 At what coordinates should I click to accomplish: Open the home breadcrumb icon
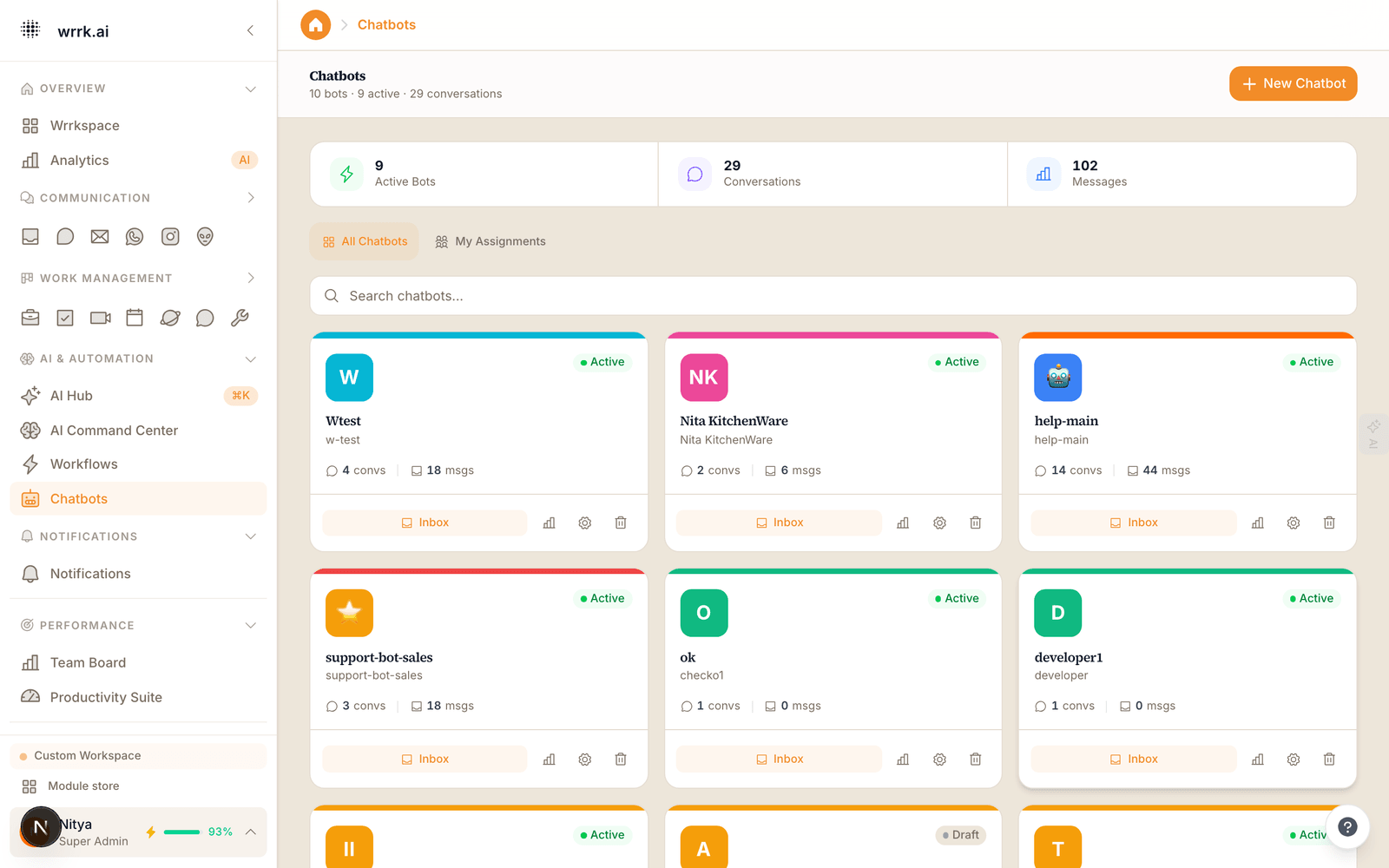click(x=316, y=25)
